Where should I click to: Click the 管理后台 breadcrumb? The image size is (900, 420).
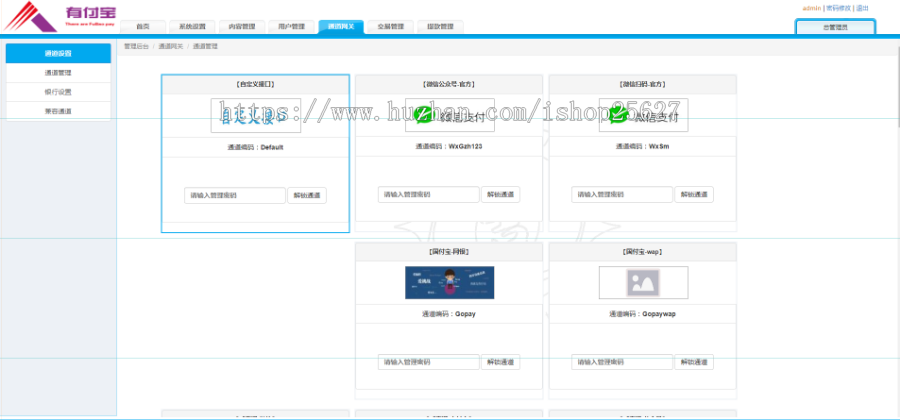click(136, 46)
